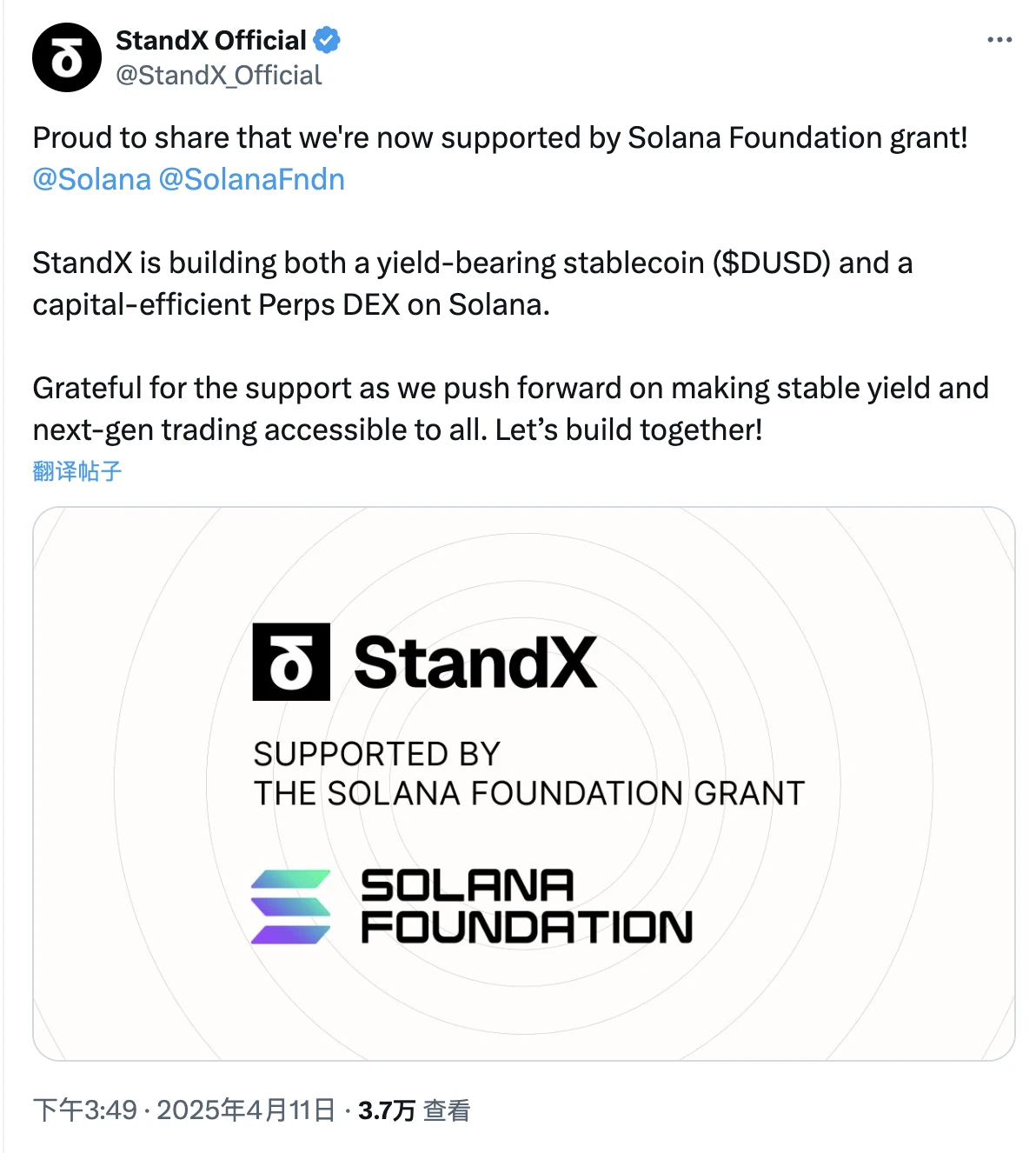Click the large StandX wordmark in image
This screenshot has height=1153, width=1036.
tap(475, 663)
